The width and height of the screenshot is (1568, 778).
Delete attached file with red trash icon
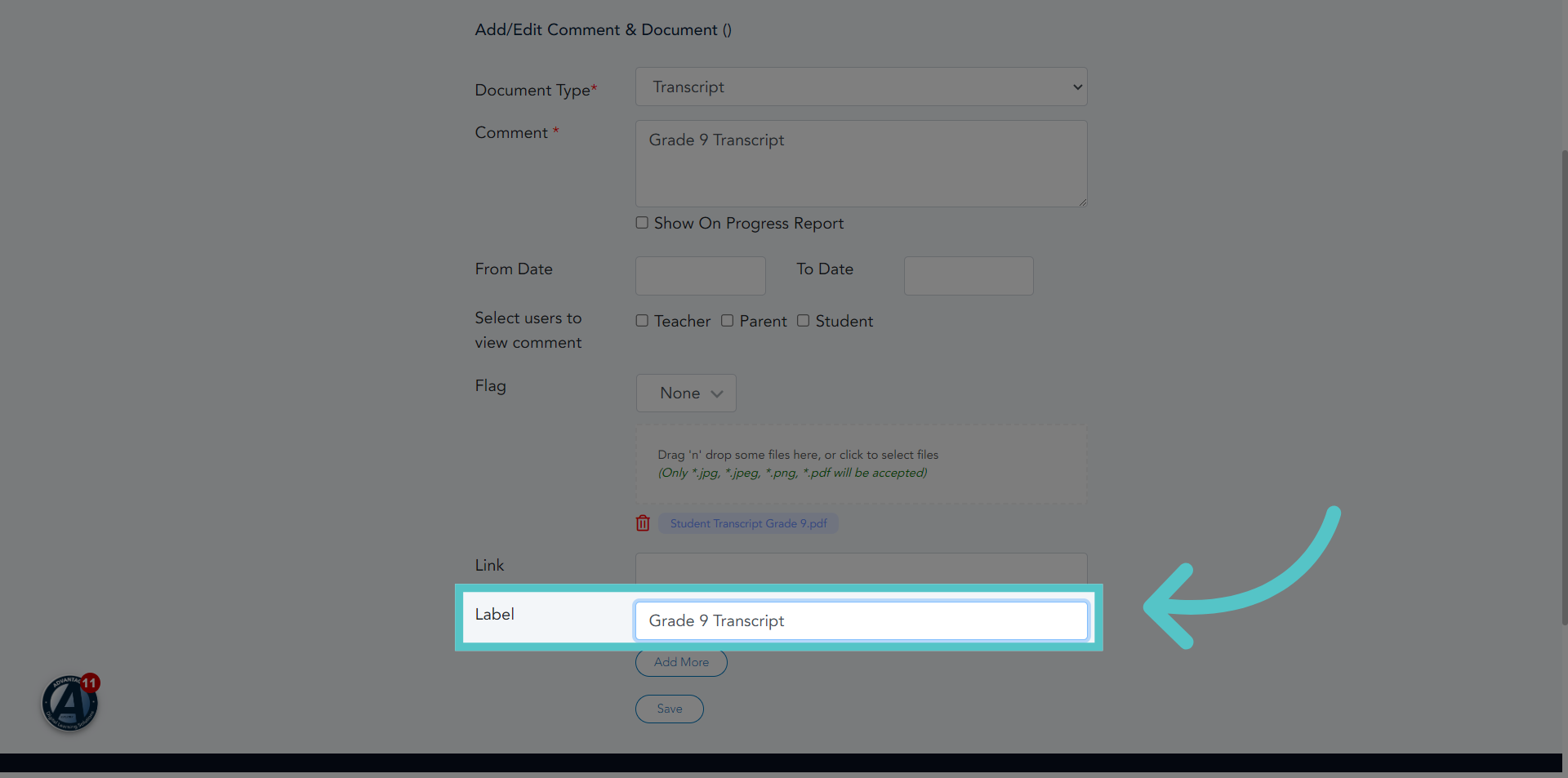(x=643, y=523)
